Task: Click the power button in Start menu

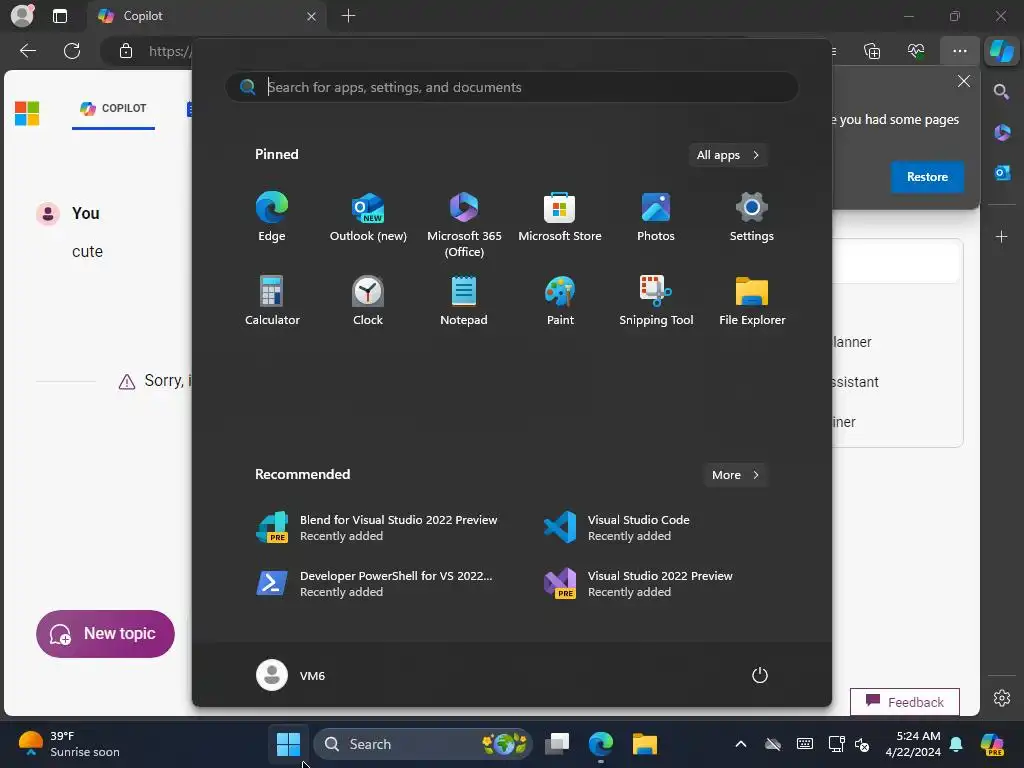Action: tap(760, 675)
